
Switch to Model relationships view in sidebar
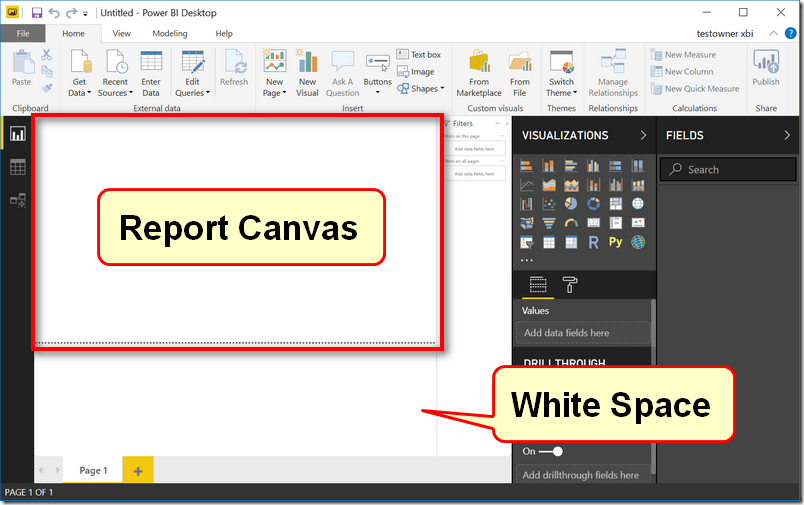(x=17, y=200)
